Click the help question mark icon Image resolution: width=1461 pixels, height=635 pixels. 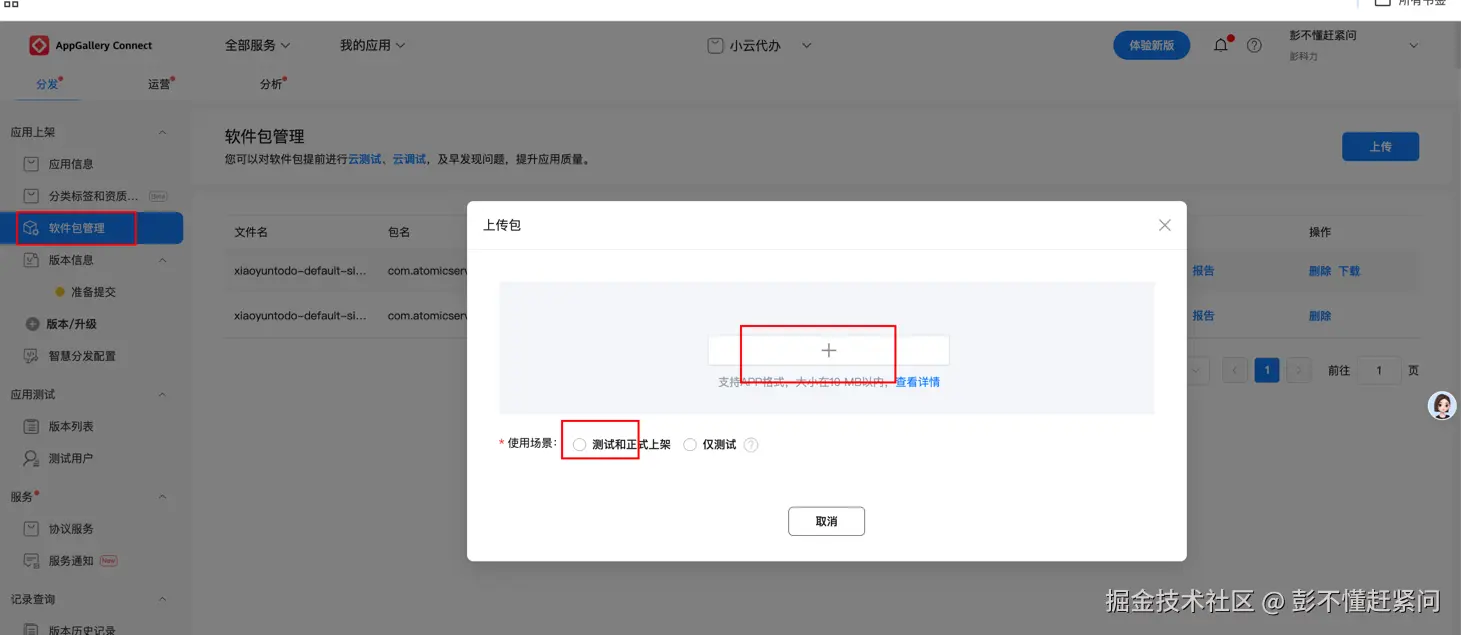click(1253, 45)
